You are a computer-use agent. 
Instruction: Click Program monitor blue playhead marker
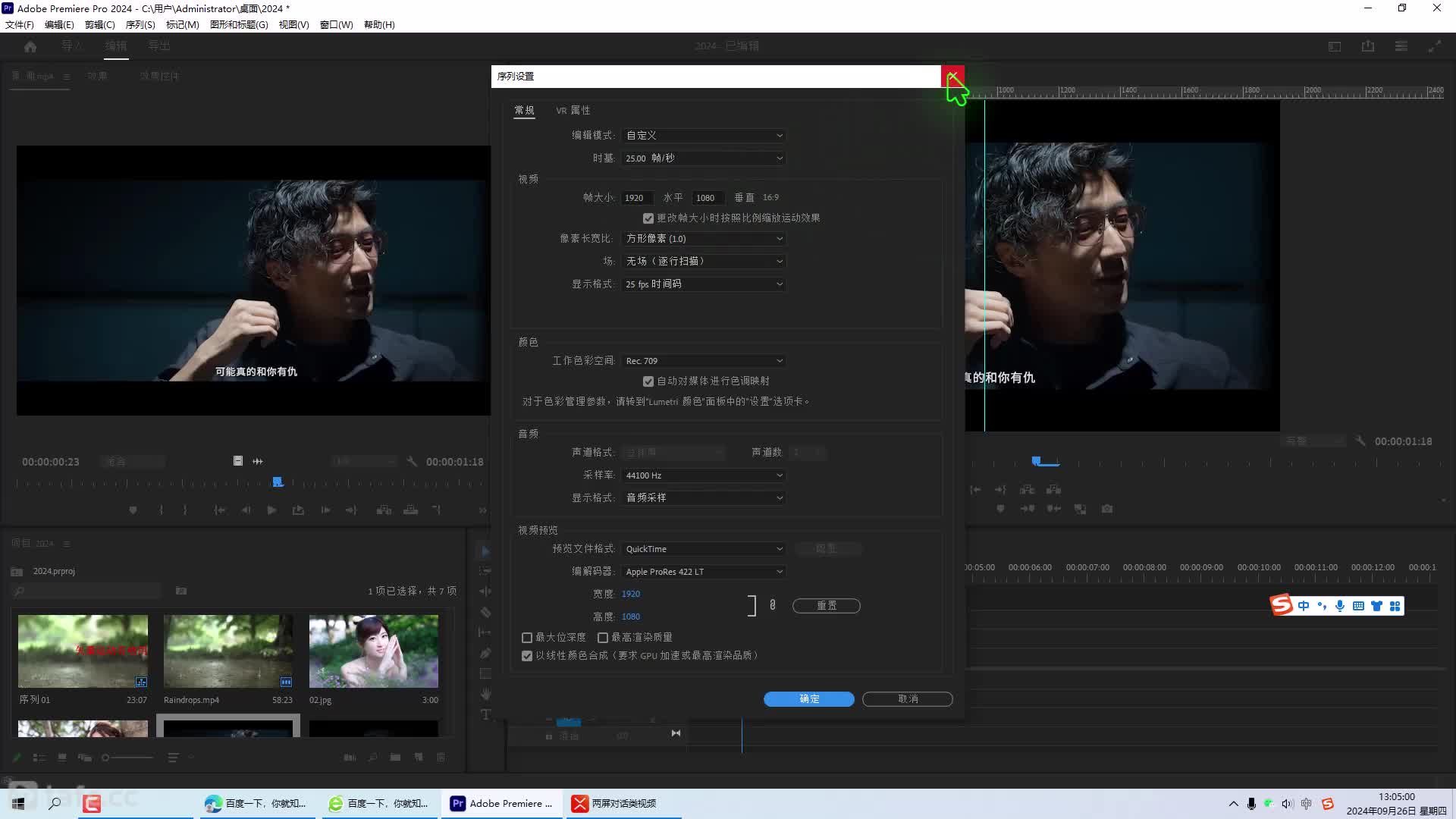(1037, 461)
